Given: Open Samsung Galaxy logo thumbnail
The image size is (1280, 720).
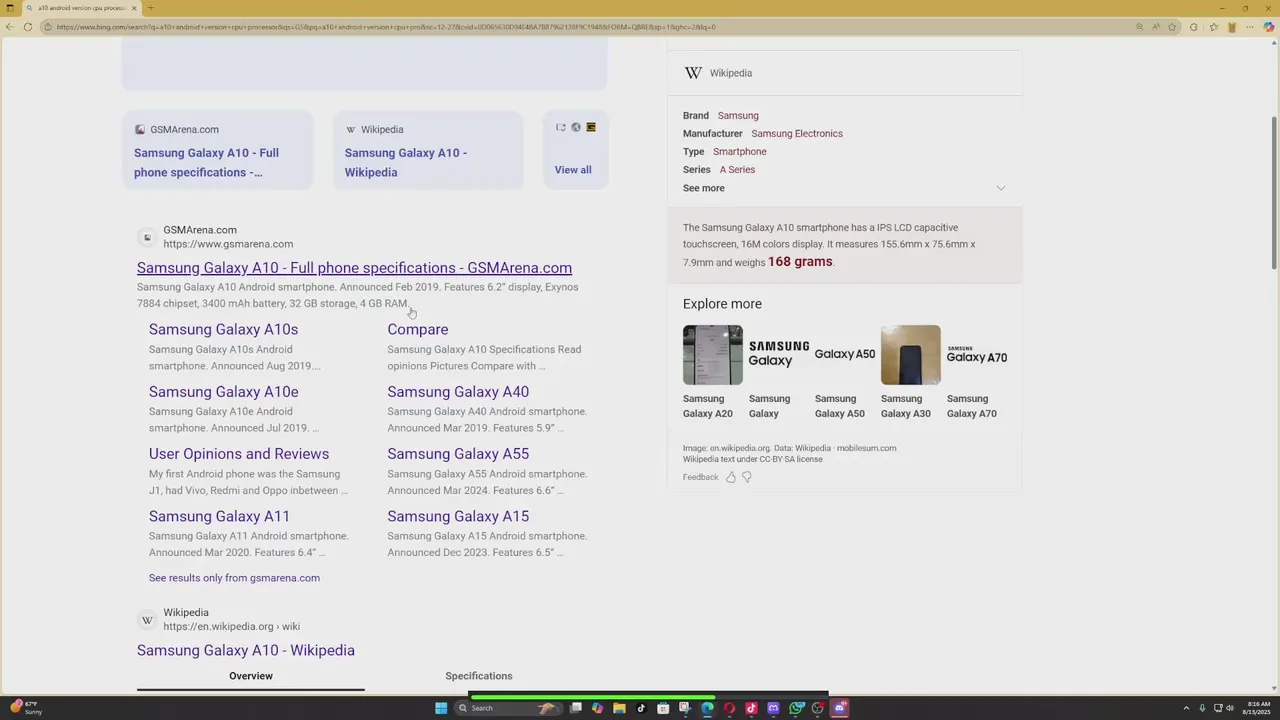Looking at the screenshot, I should 778,355.
